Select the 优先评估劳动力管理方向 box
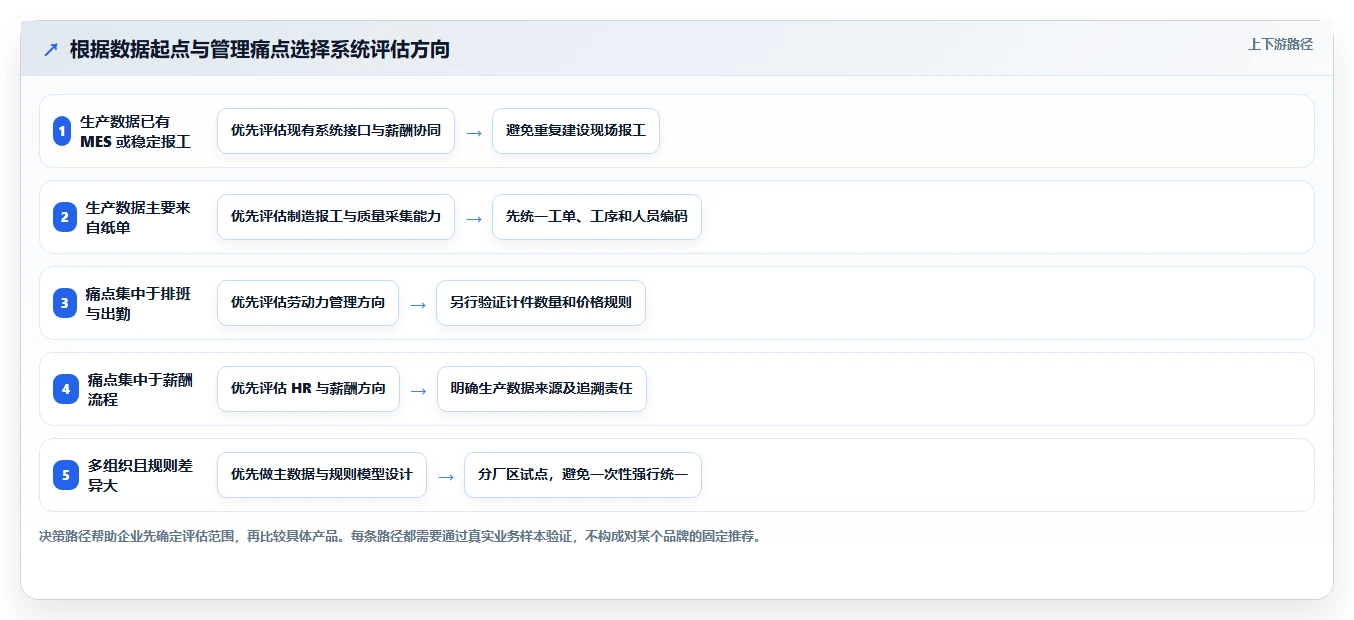 pyautogui.click(x=308, y=303)
